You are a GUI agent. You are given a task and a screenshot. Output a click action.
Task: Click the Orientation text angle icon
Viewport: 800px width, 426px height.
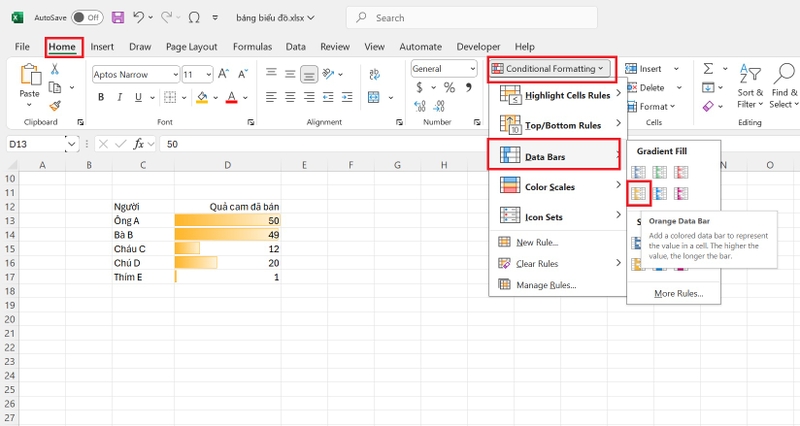tap(328, 74)
